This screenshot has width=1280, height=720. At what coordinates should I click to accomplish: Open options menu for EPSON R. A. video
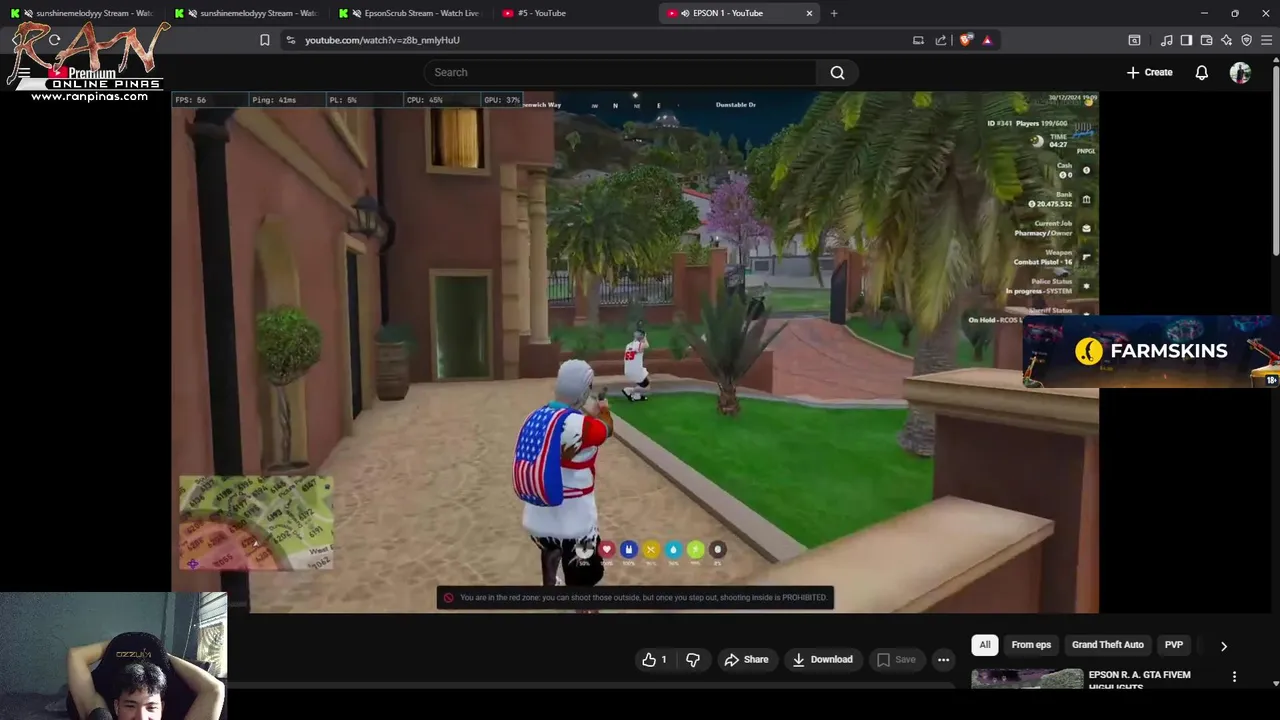click(1234, 677)
